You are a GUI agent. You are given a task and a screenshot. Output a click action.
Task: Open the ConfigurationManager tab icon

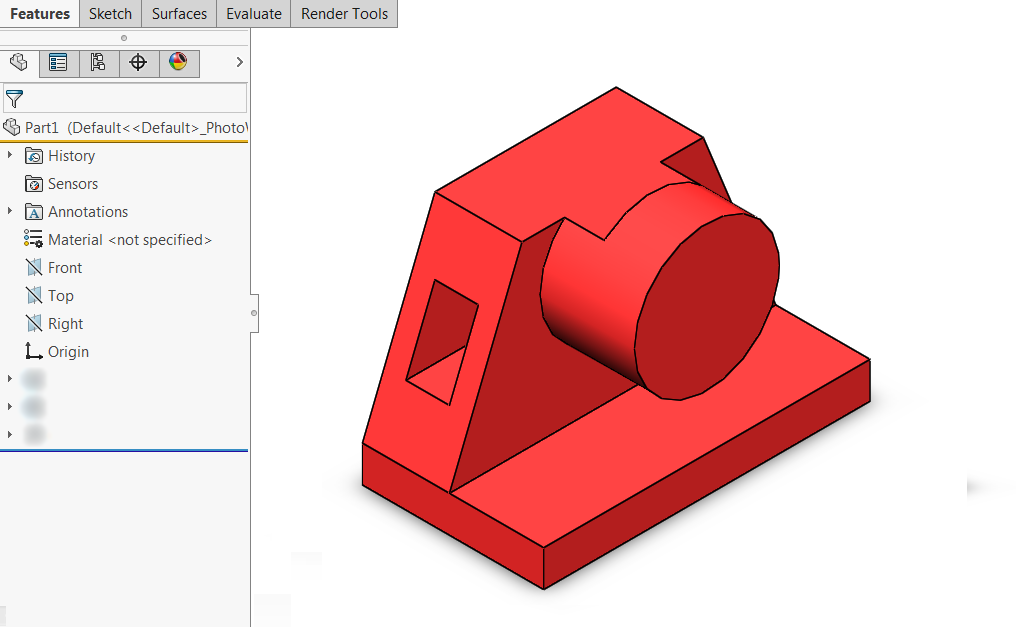tap(98, 63)
